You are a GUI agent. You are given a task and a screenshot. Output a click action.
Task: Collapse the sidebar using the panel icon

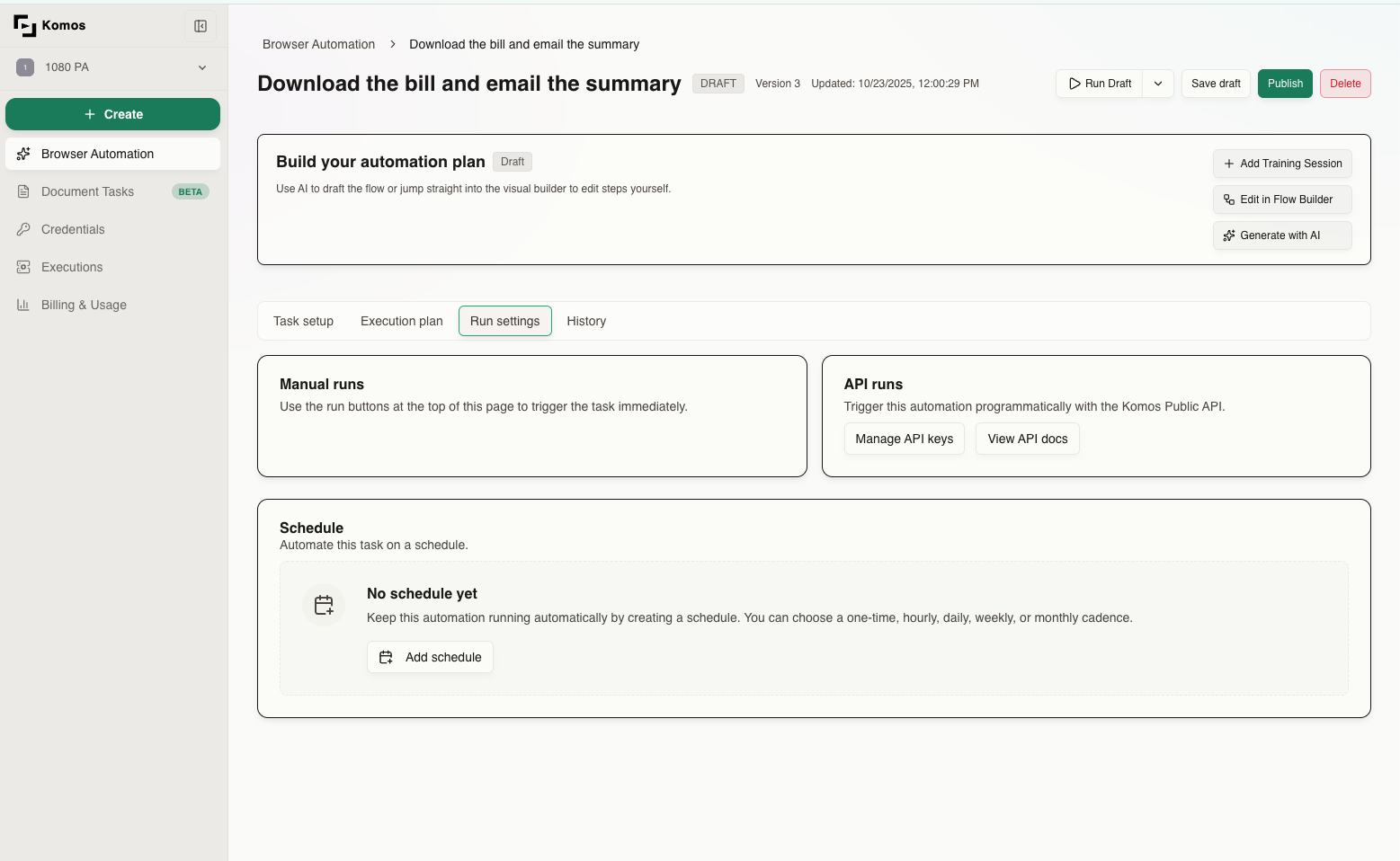tap(200, 25)
